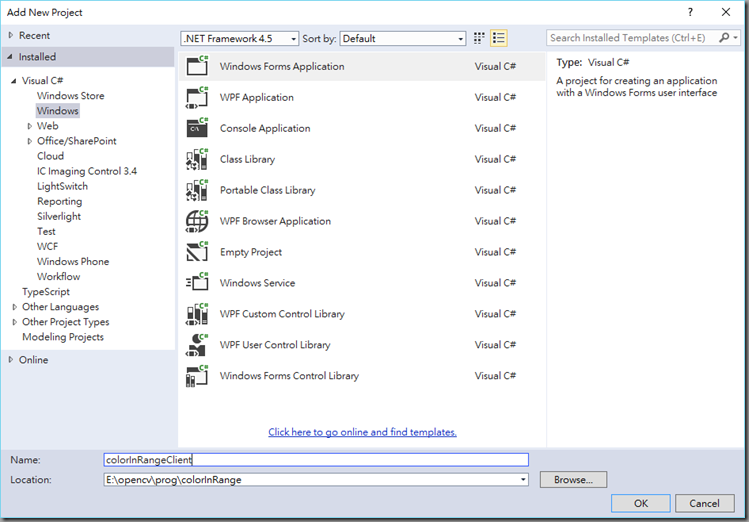
Task: Select the Test category
Action: tap(46, 232)
